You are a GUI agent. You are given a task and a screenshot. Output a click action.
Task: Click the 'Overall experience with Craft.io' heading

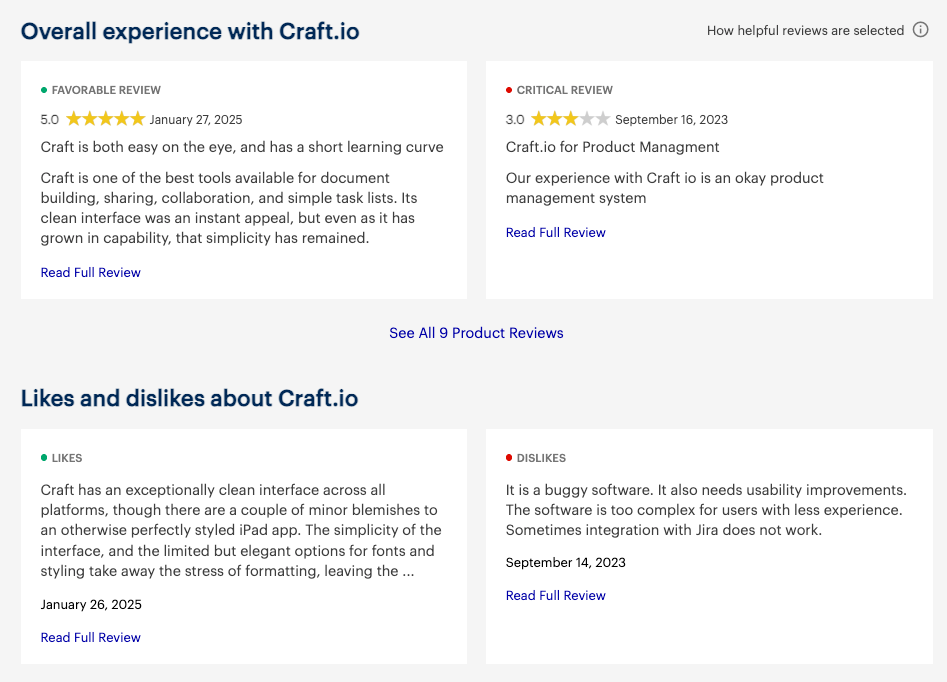tap(190, 31)
